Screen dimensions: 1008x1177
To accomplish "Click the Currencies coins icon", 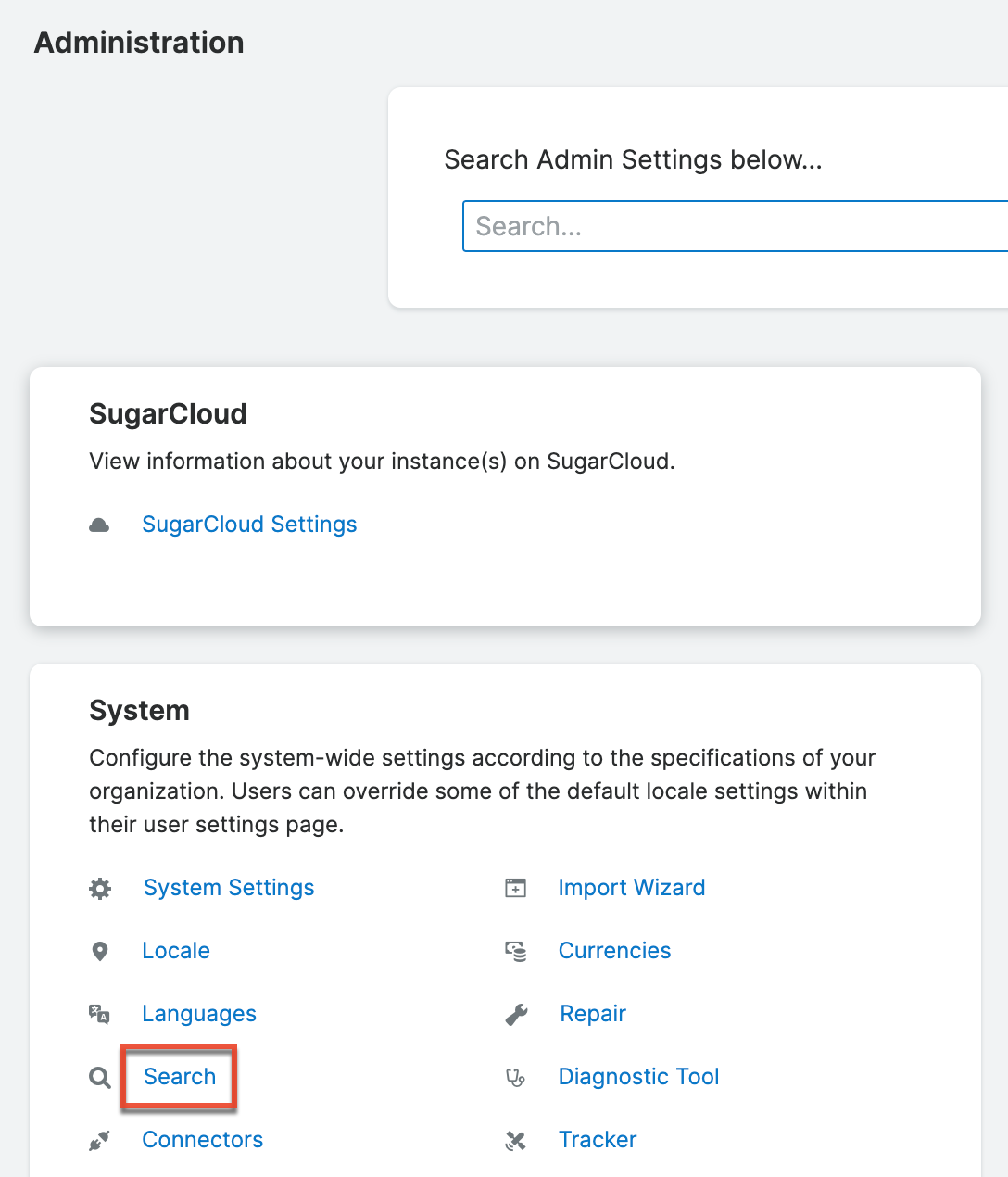I will (516, 951).
